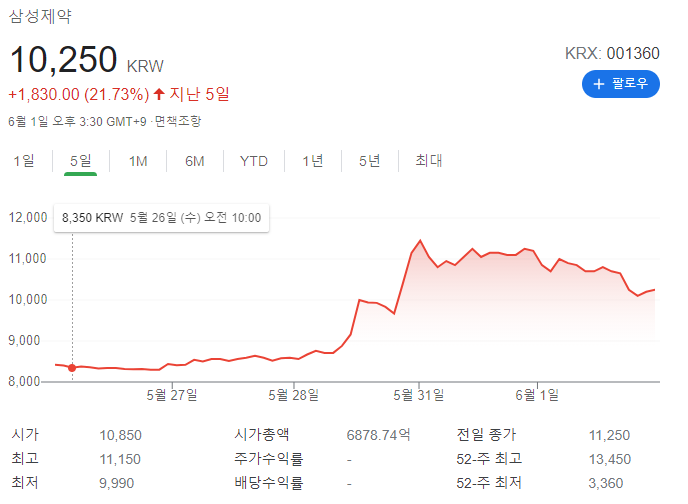Click the red data point marker on chart

coord(72,368)
